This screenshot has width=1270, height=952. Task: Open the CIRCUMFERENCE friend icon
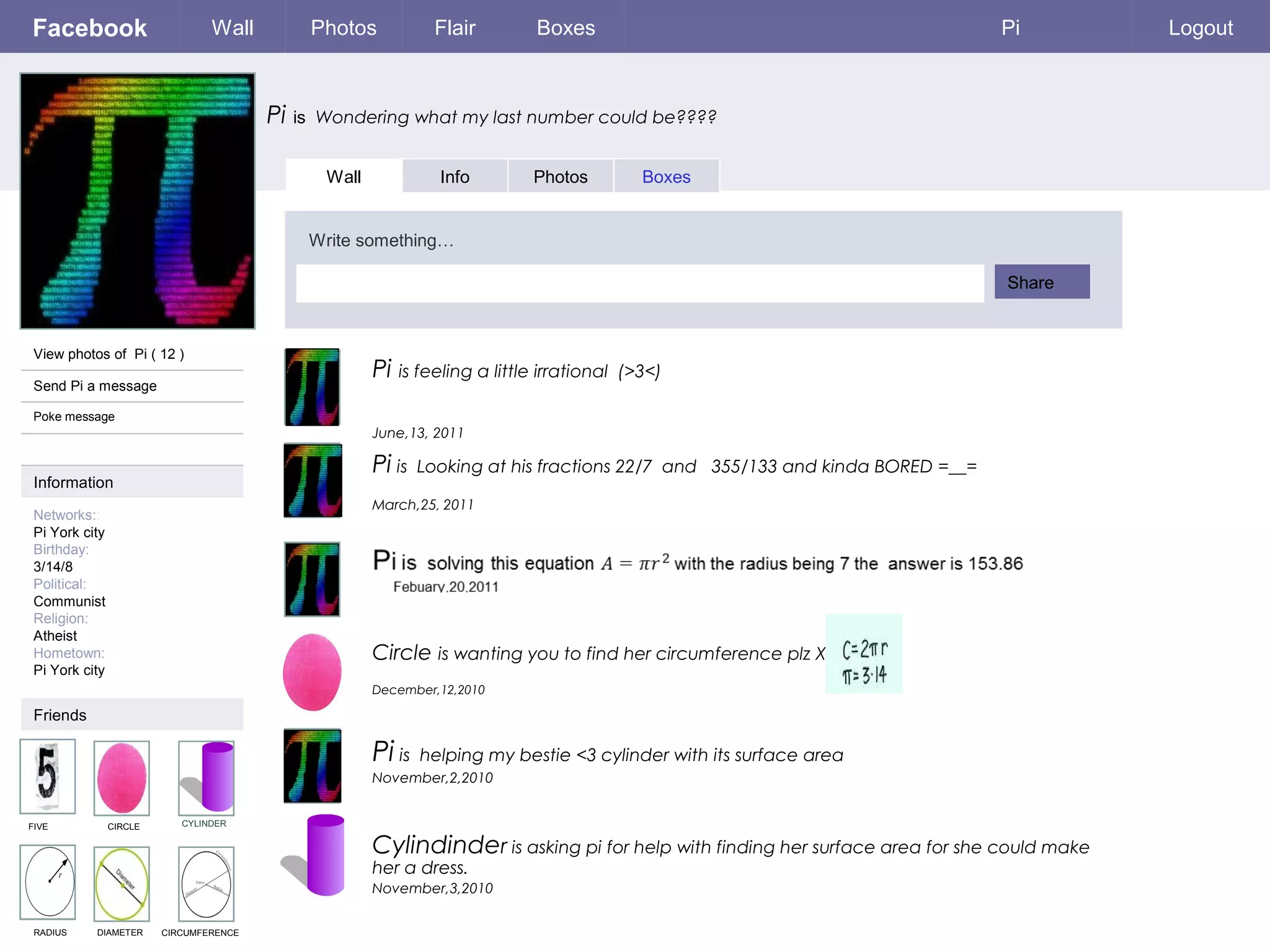tap(206, 884)
